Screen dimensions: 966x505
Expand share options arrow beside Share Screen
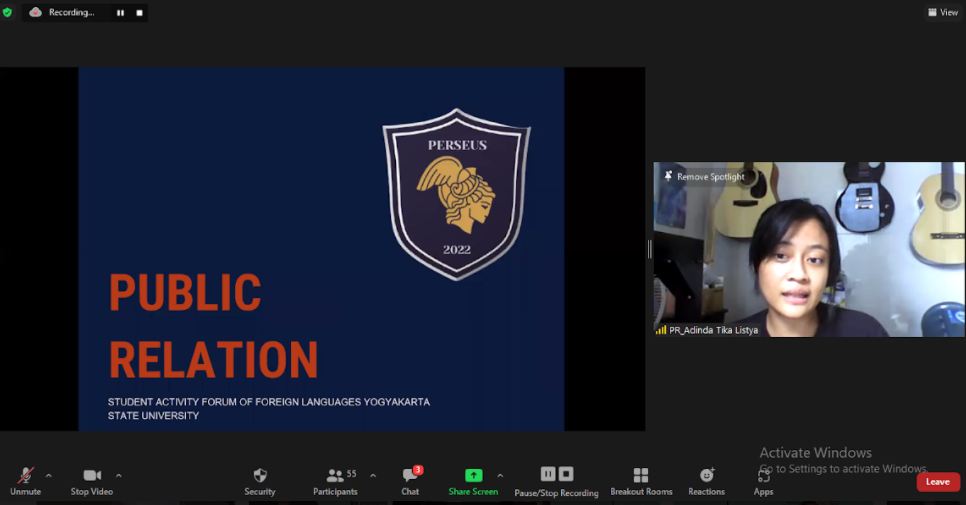tap(500, 476)
